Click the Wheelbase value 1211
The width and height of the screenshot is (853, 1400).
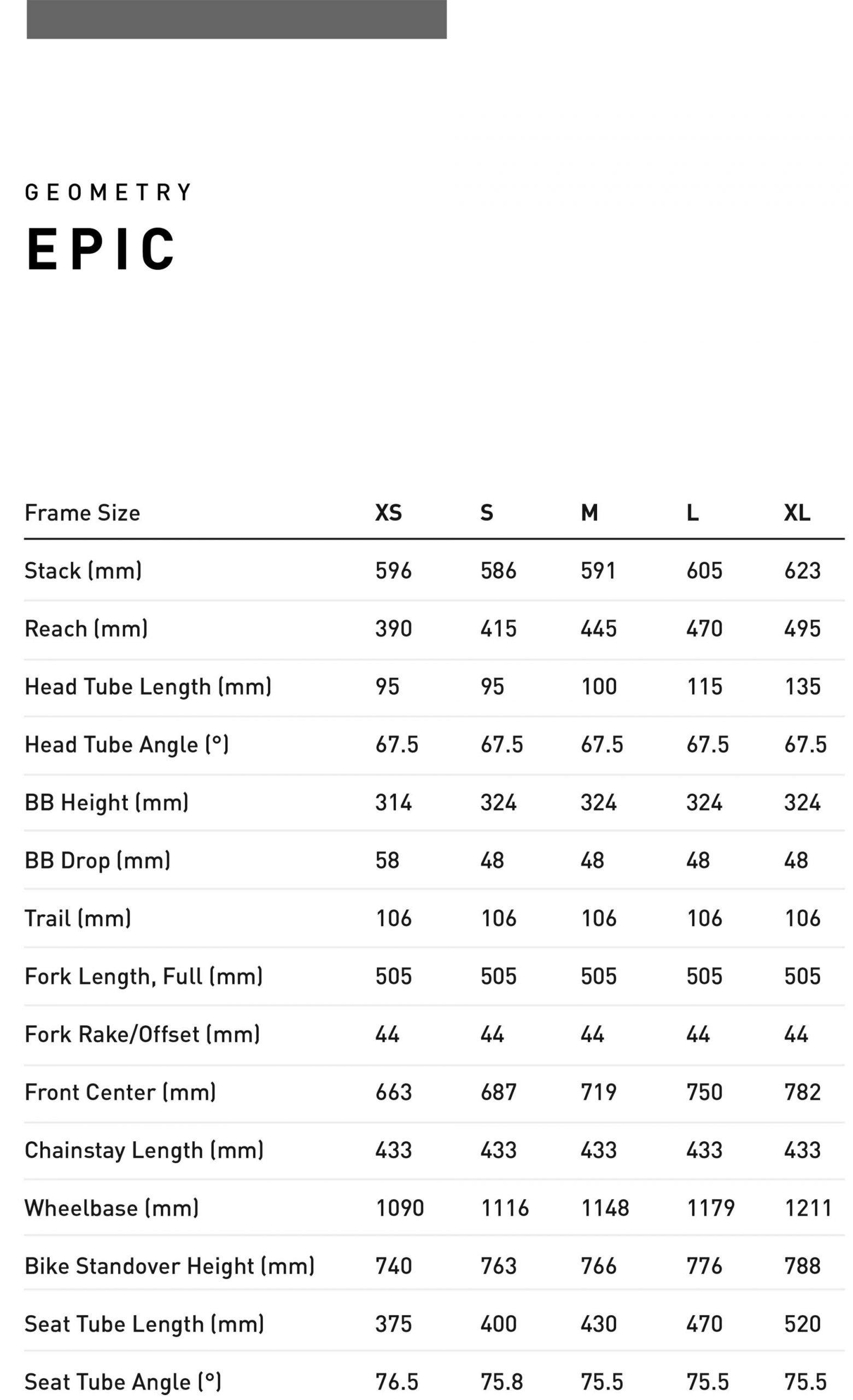coord(808,1209)
